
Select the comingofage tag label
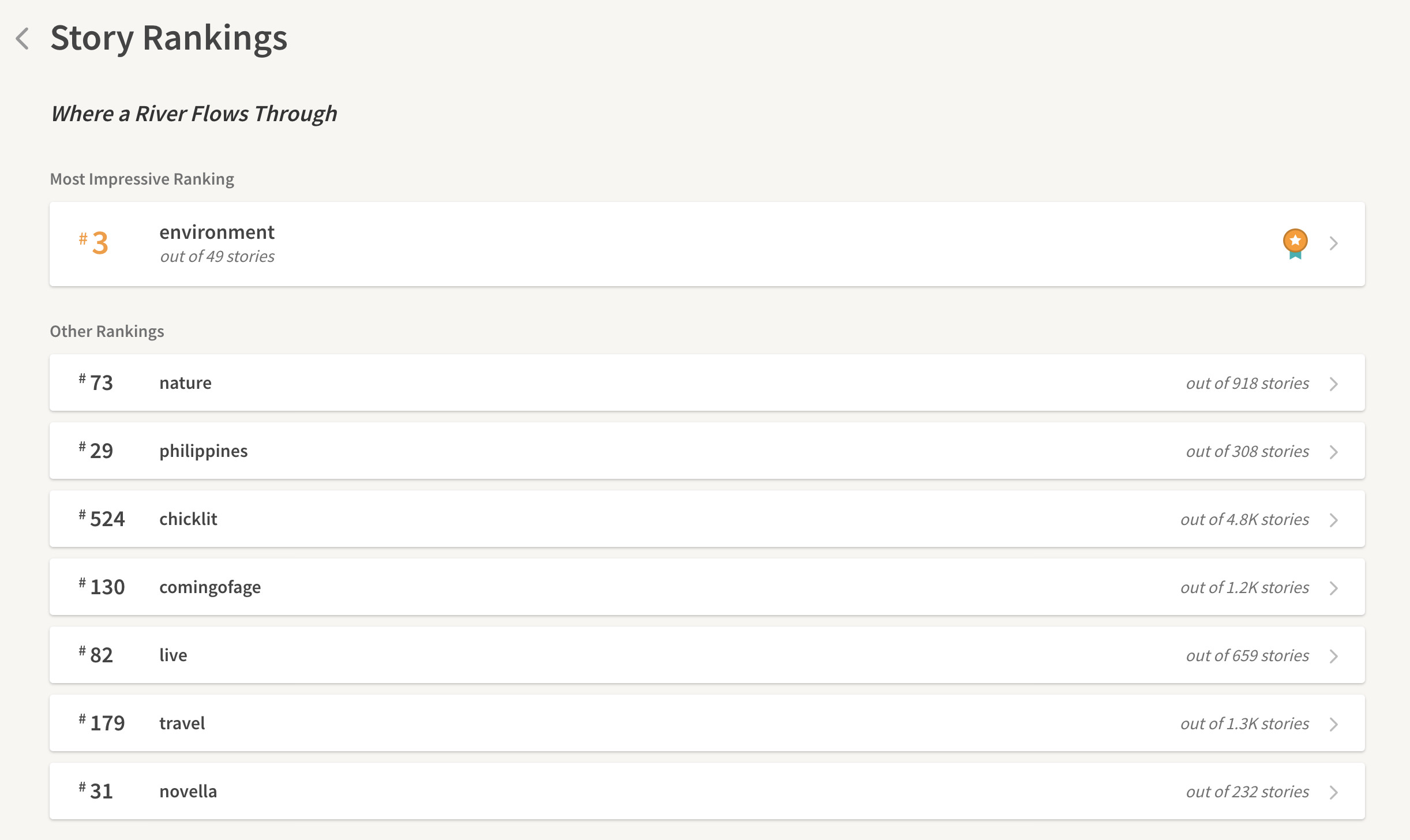coord(210,587)
